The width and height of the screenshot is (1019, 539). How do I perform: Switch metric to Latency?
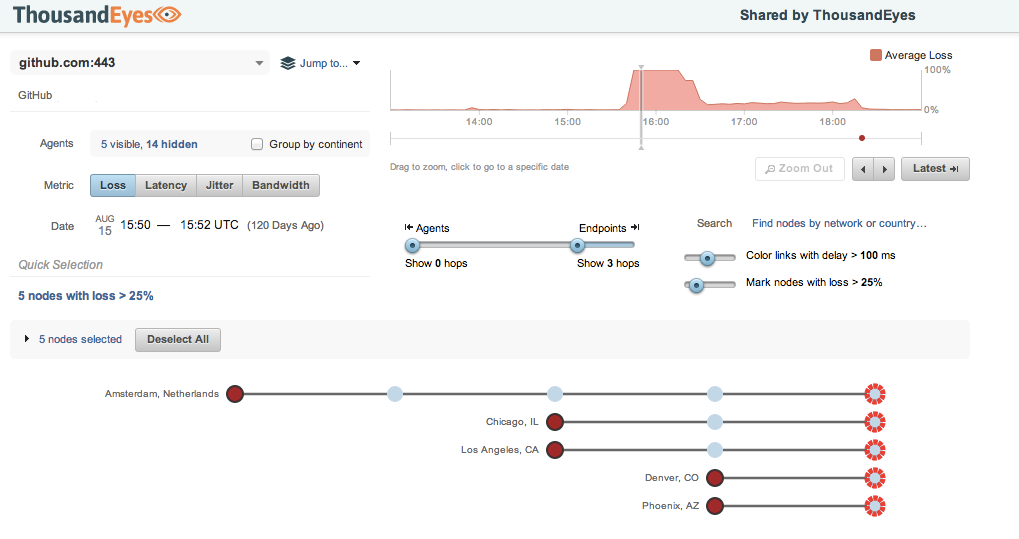pos(166,185)
